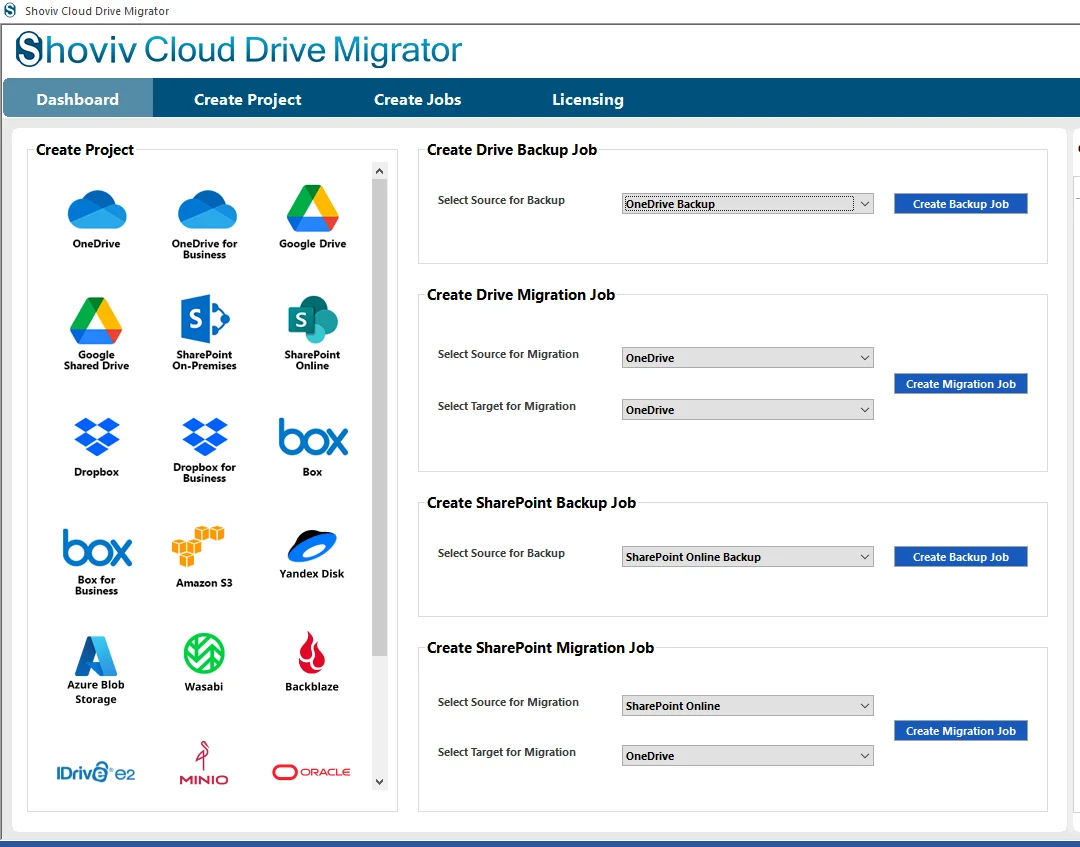The height and width of the screenshot is (847, 1080).
Task: Open the Google Drive project icon
Action: [x=313, y=208]
